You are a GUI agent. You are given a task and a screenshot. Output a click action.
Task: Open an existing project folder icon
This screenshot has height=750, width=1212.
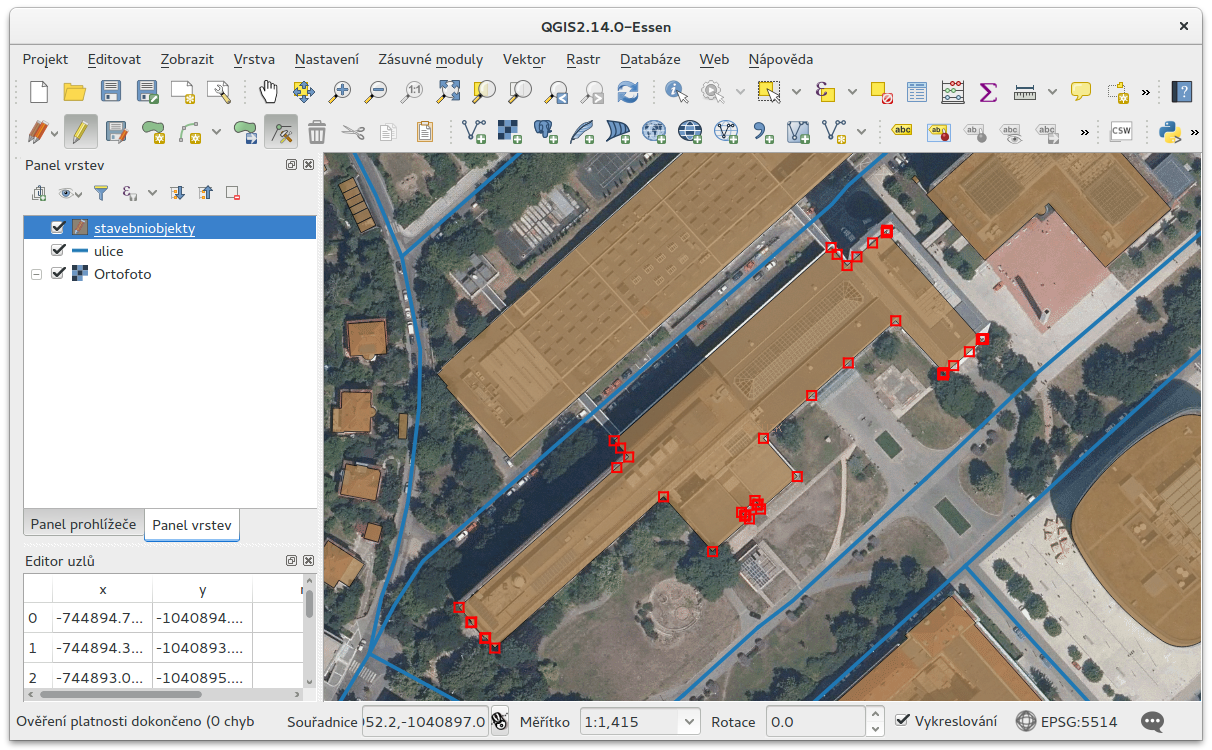[x=75, y=92]
